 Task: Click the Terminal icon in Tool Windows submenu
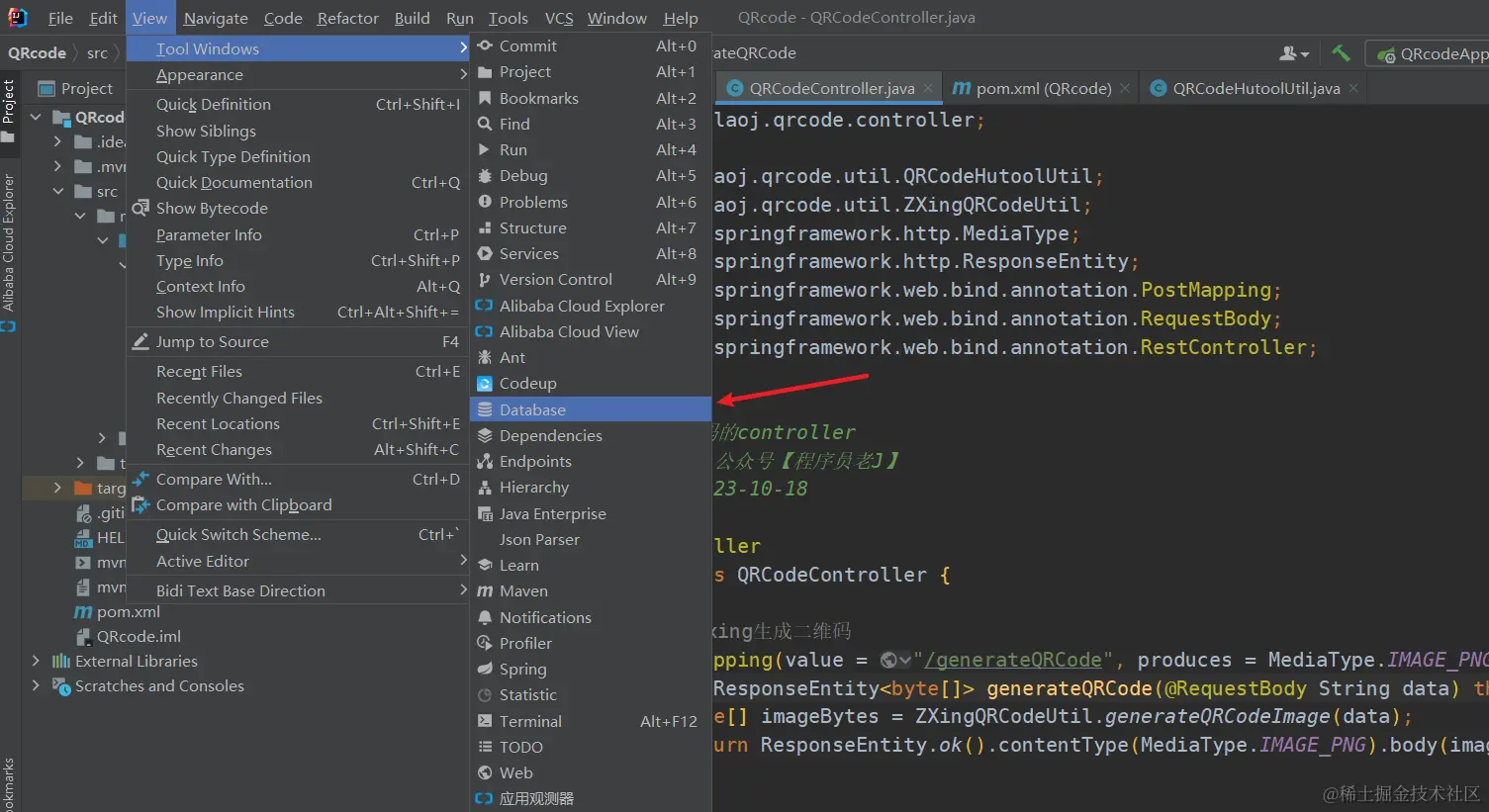485,721
